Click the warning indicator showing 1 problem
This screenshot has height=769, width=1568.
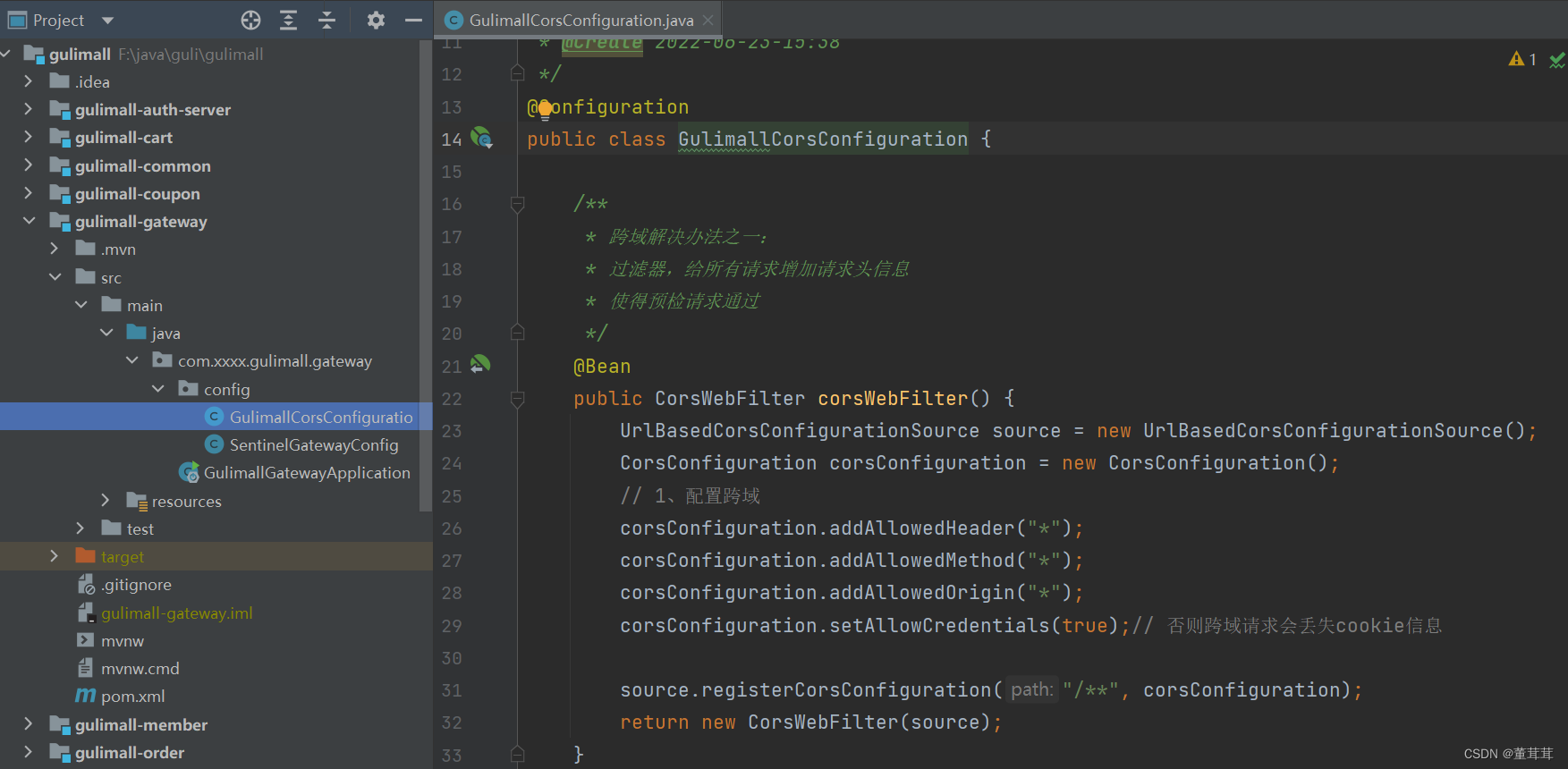coord(1521,59)
